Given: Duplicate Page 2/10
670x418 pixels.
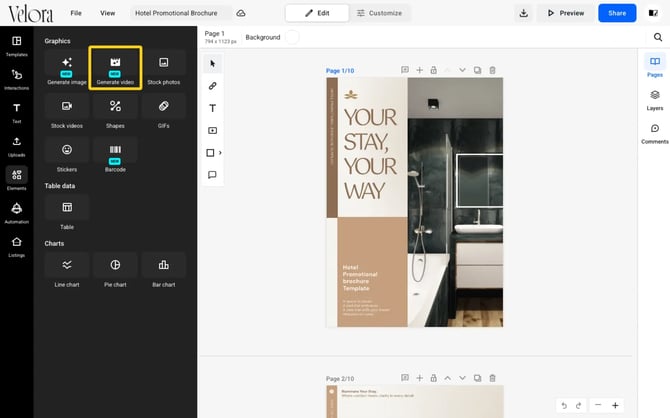Looking at the screenshot, I should (x=477, y=378).
